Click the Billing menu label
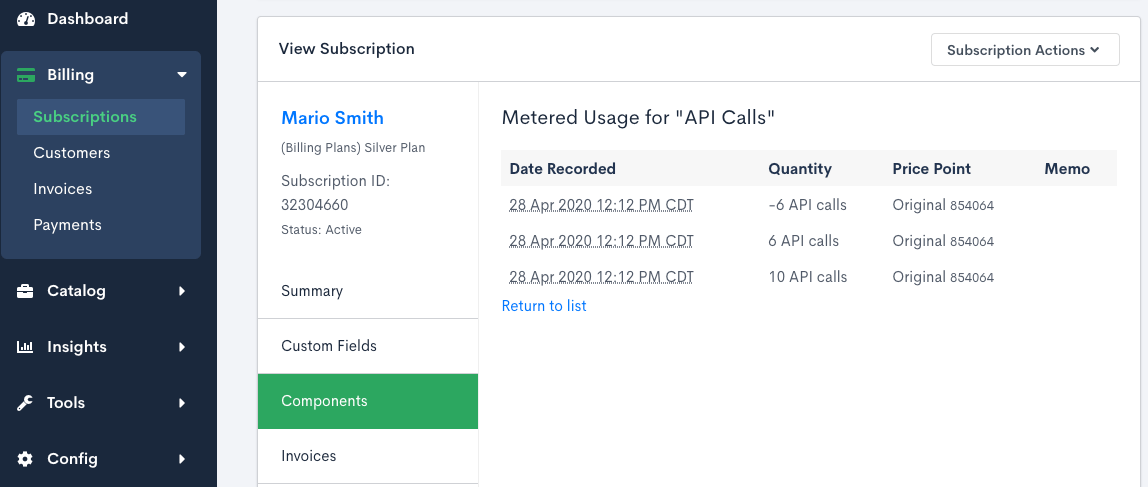Viewport: 1148px width, 487px height. point(70,75)
